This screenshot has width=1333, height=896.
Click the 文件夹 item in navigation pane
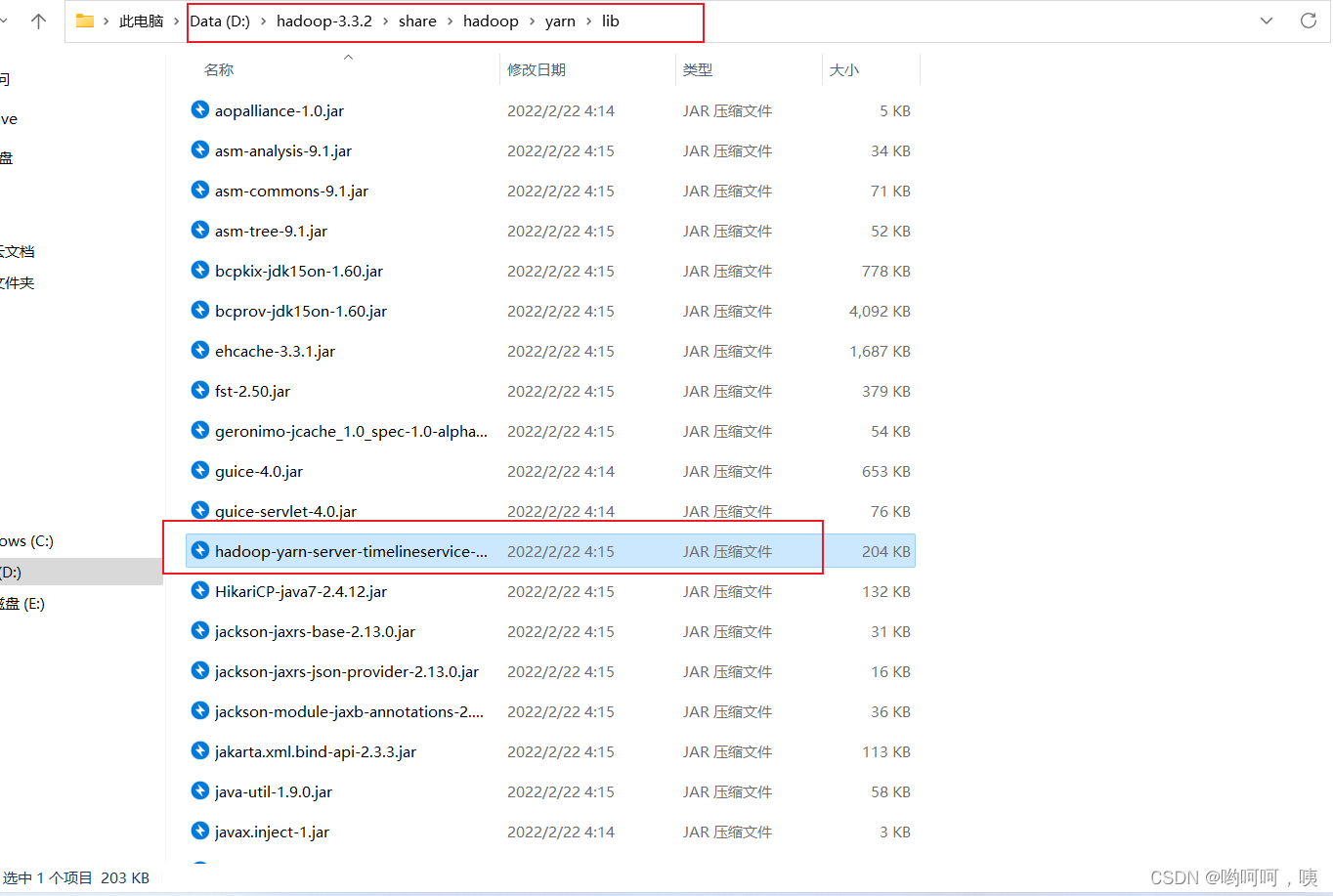coord(18,282)
